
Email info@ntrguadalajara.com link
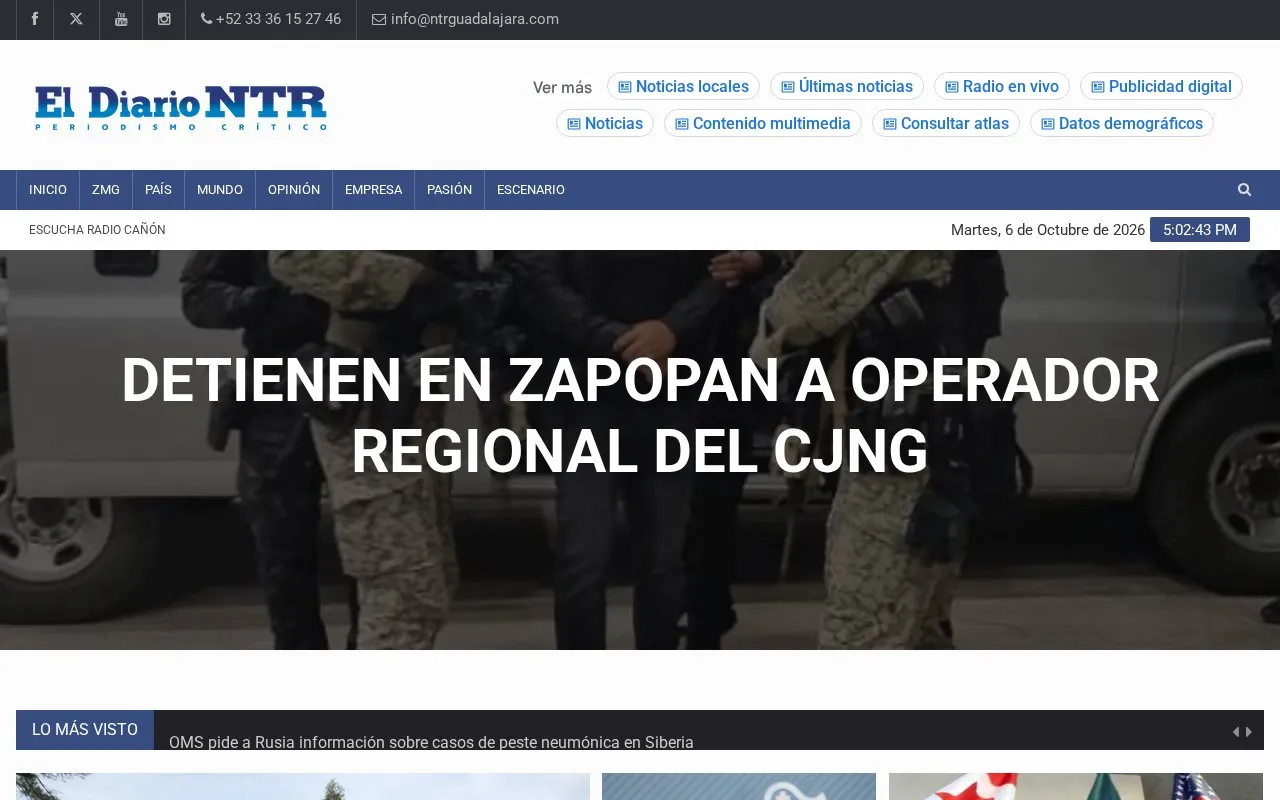pos(466,19)
